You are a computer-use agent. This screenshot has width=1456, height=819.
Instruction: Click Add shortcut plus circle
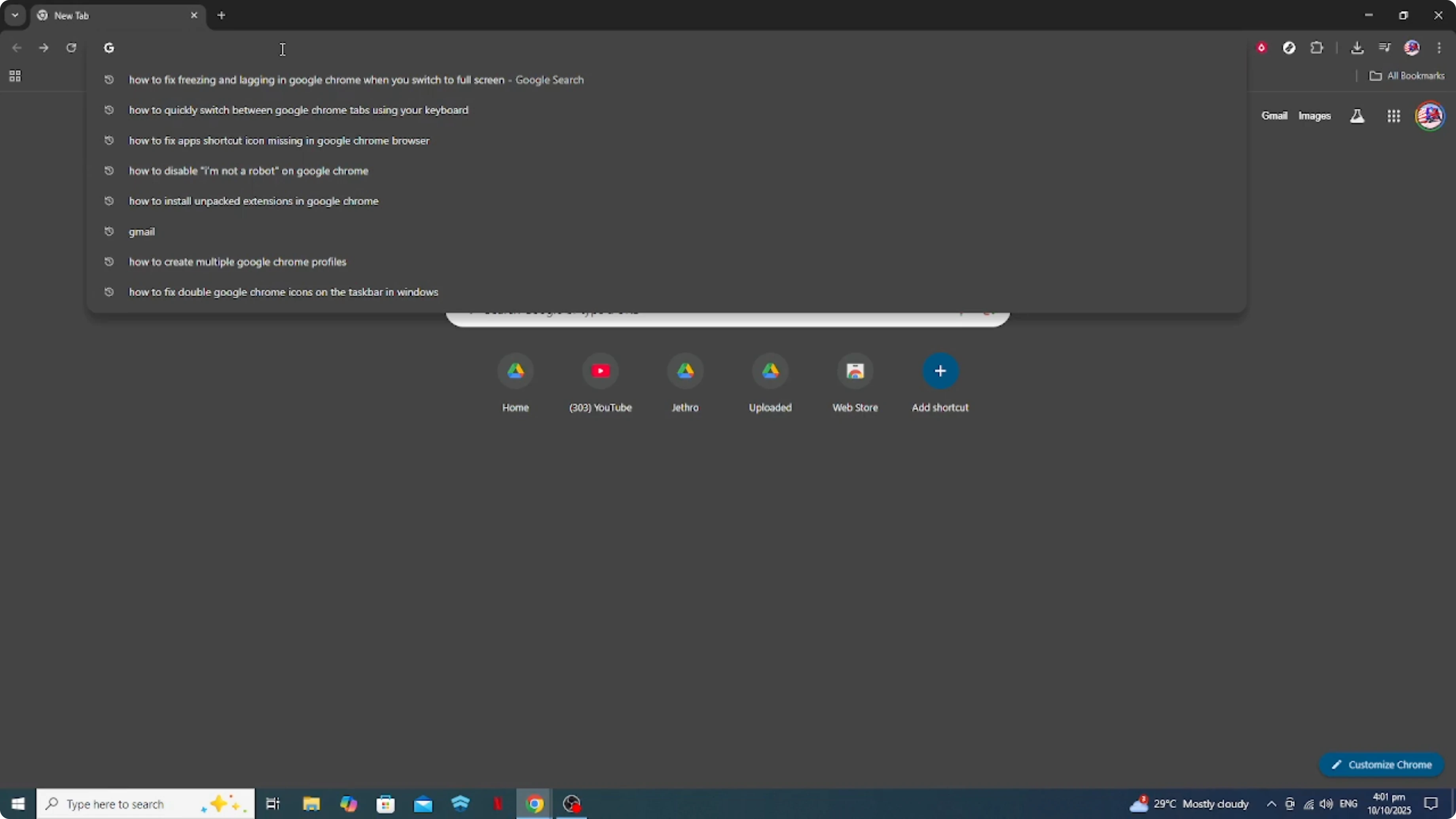940,371
